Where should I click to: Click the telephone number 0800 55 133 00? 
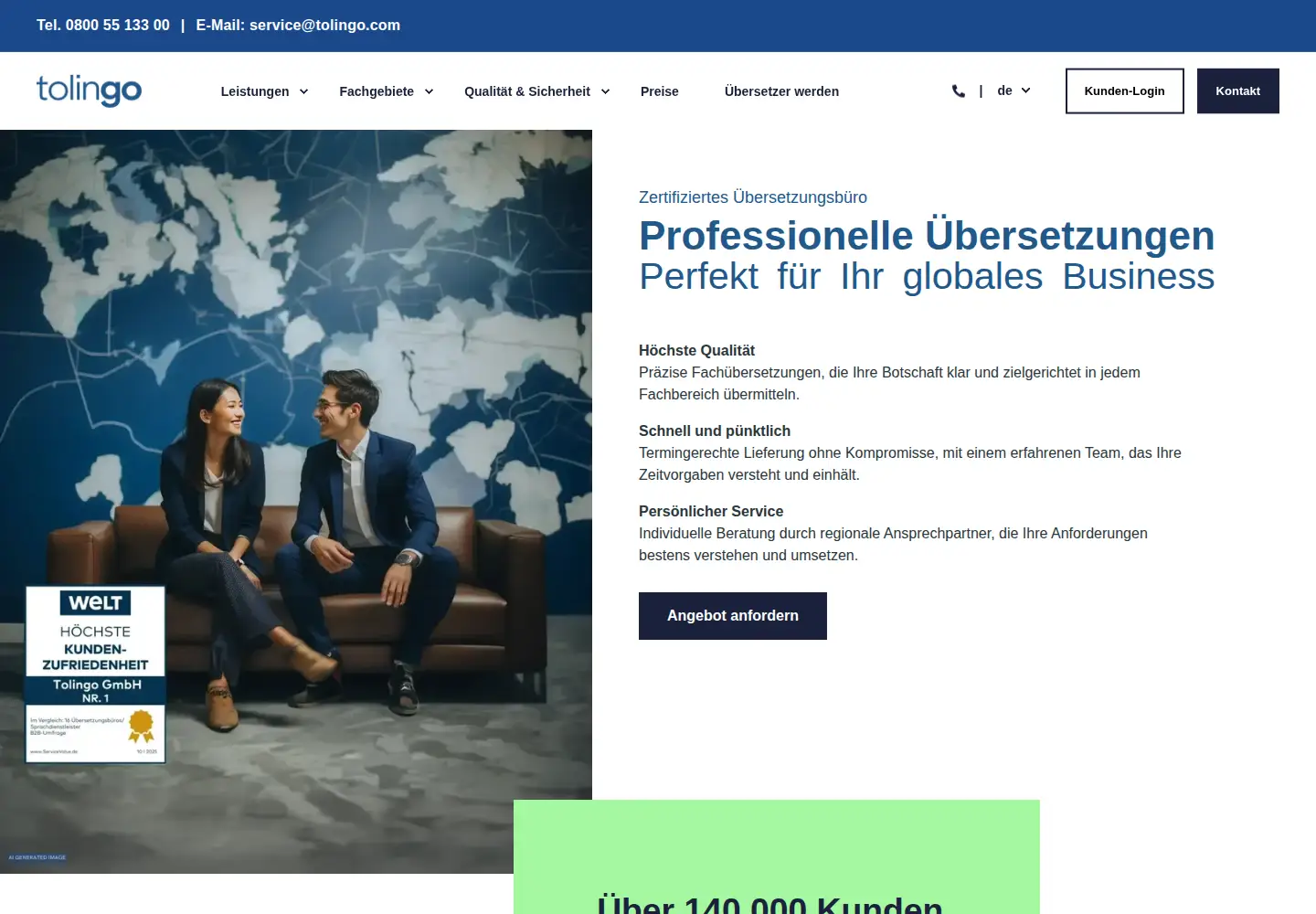(x=118, y=26)
